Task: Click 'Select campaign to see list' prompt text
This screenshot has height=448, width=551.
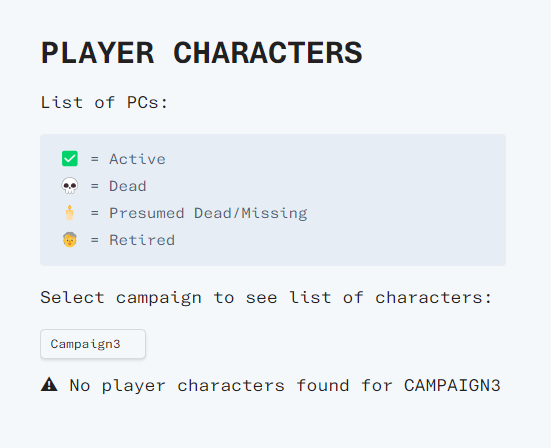Action: tap(186, 298)
